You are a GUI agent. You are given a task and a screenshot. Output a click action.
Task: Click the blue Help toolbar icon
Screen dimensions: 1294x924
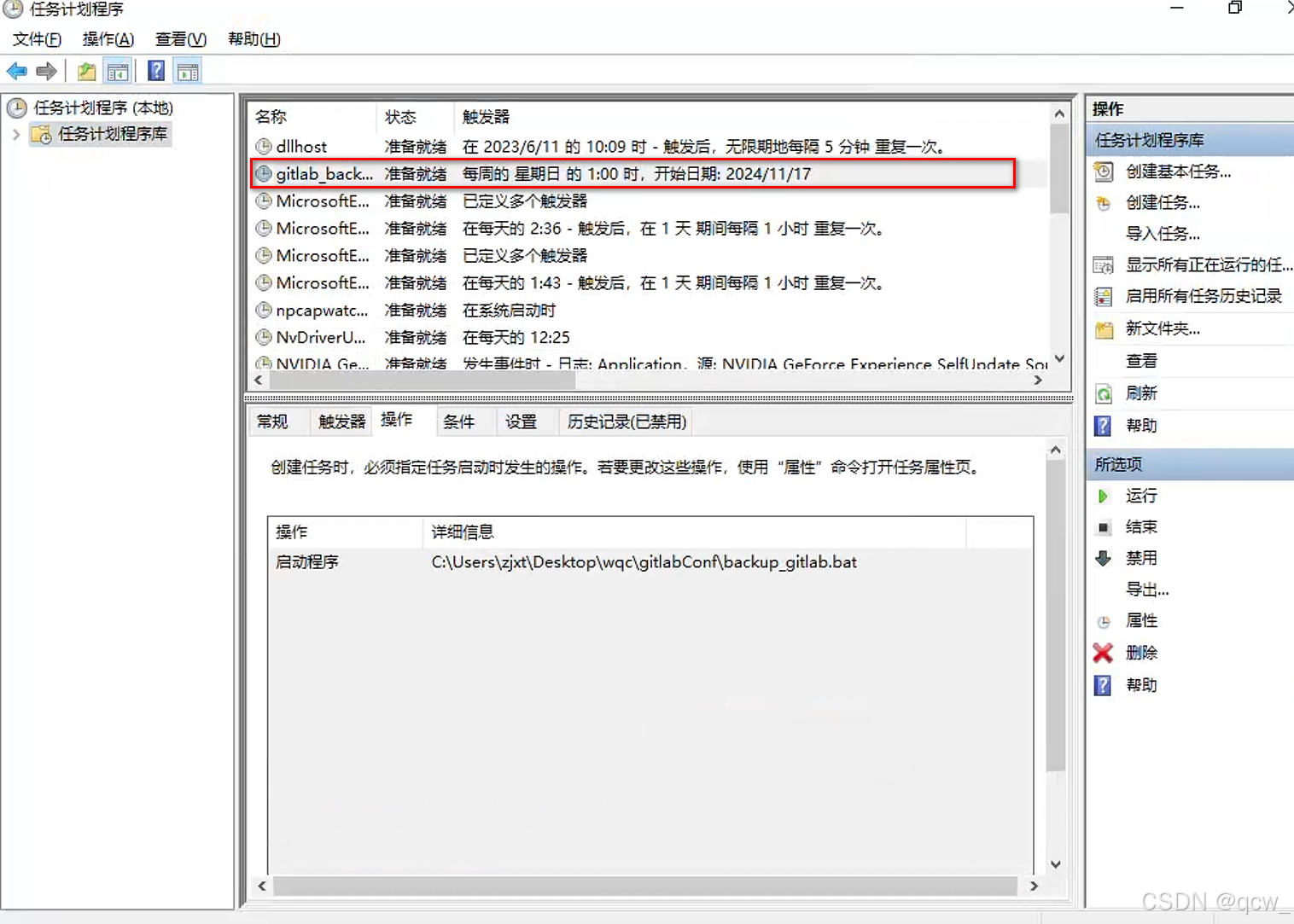156,71
